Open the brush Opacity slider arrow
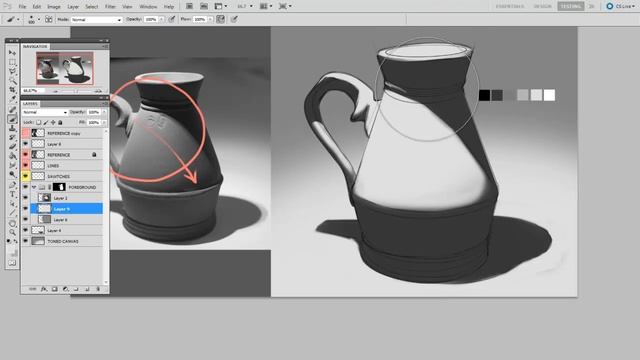 [162, 20]
